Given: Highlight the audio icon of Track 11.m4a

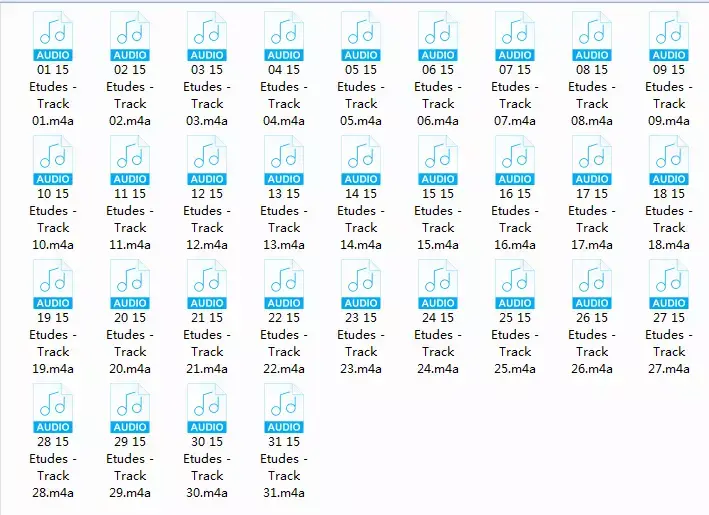Looking at the screenshot, I should pos(130,160).
